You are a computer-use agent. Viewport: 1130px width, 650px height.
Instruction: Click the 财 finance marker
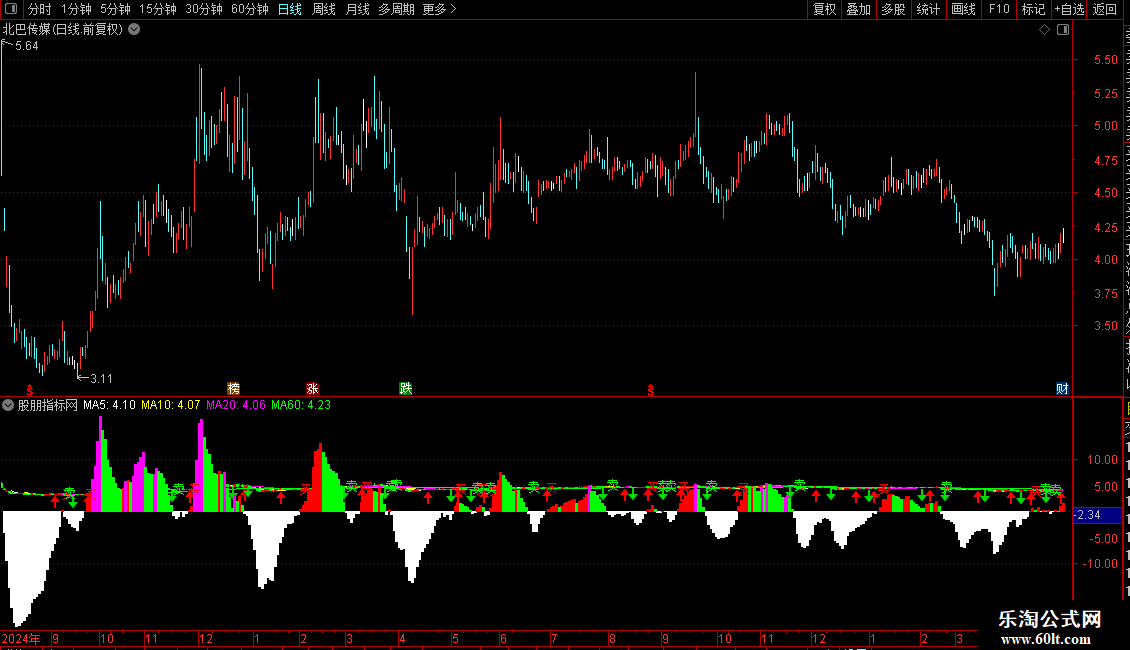tap(1062, 389)
